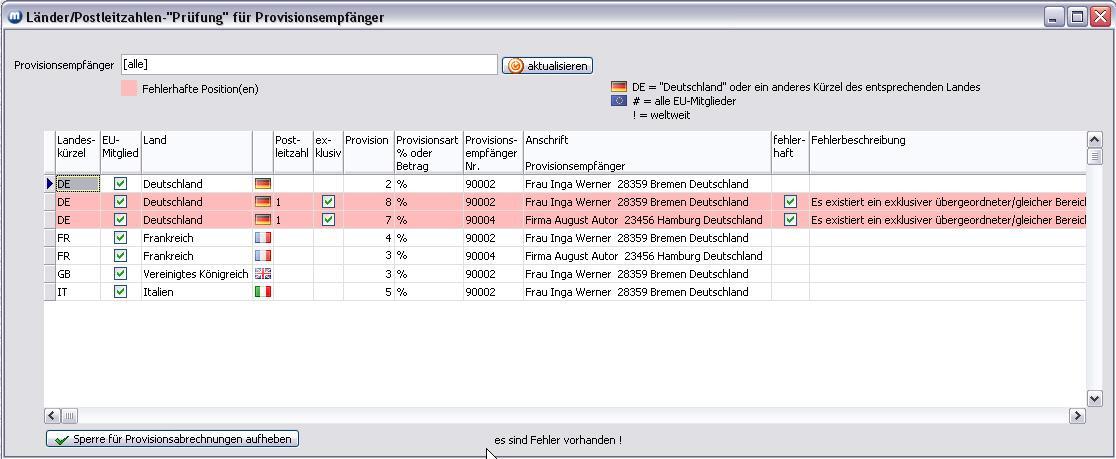Click the EU flag legend icon
1116x459 pixels.
[619, 101]
